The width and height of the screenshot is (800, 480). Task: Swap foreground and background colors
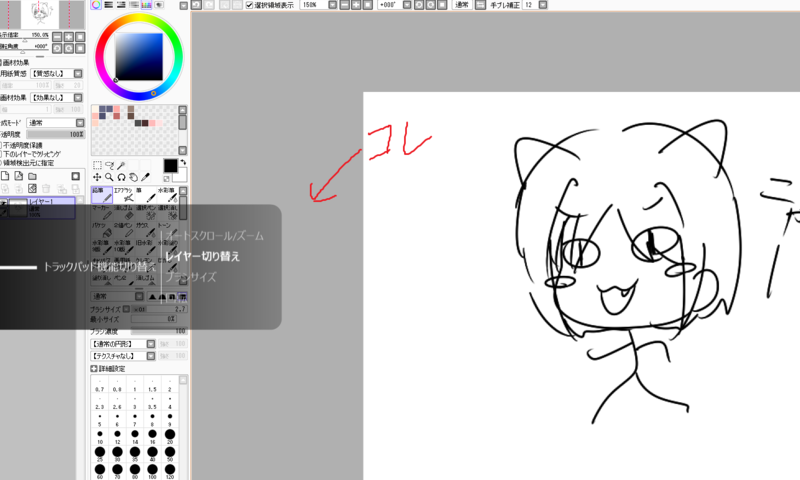pyautogui.click(x=183, y=162)
